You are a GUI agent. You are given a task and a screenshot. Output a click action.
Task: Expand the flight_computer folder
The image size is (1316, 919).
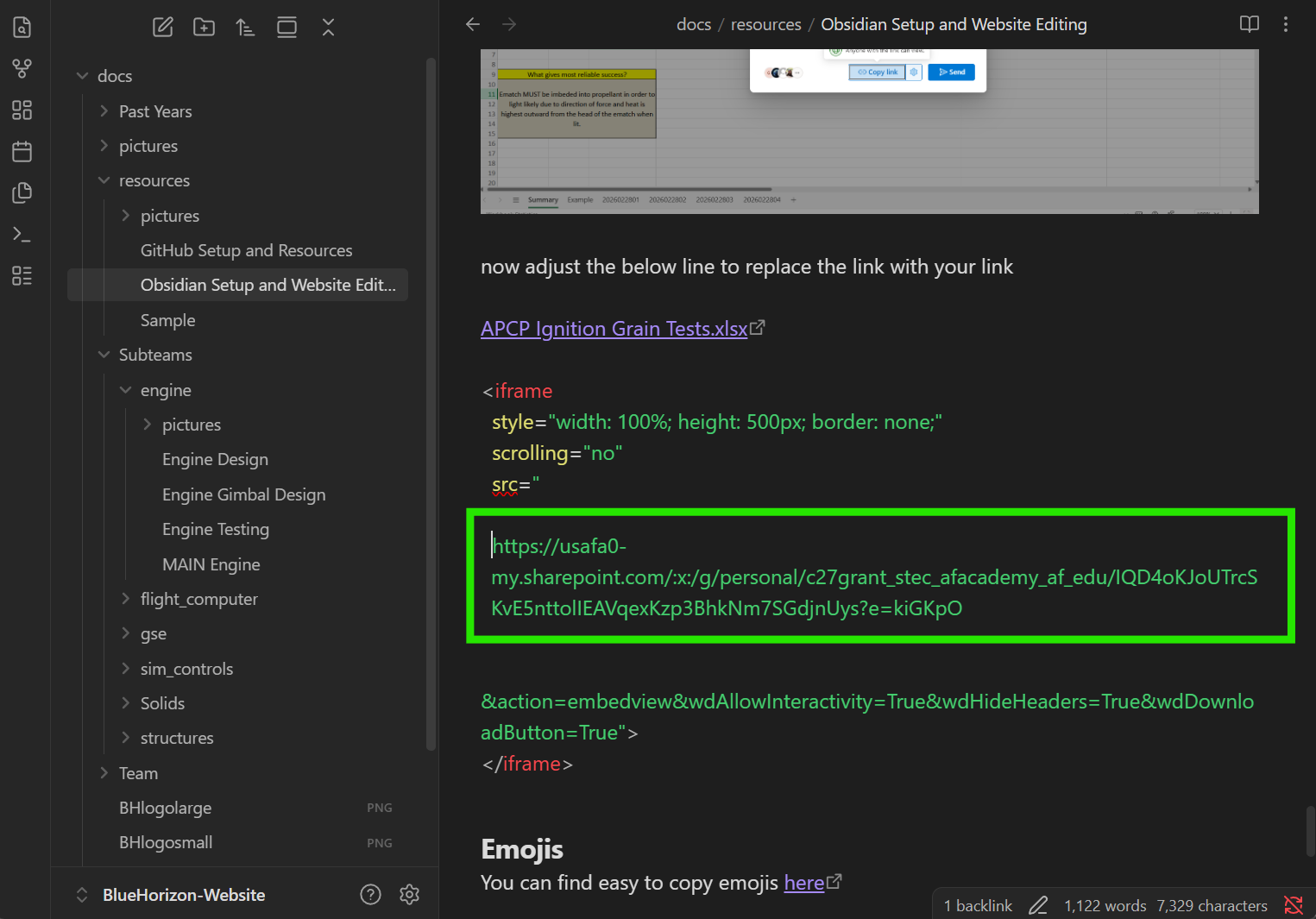coord(198,599)
